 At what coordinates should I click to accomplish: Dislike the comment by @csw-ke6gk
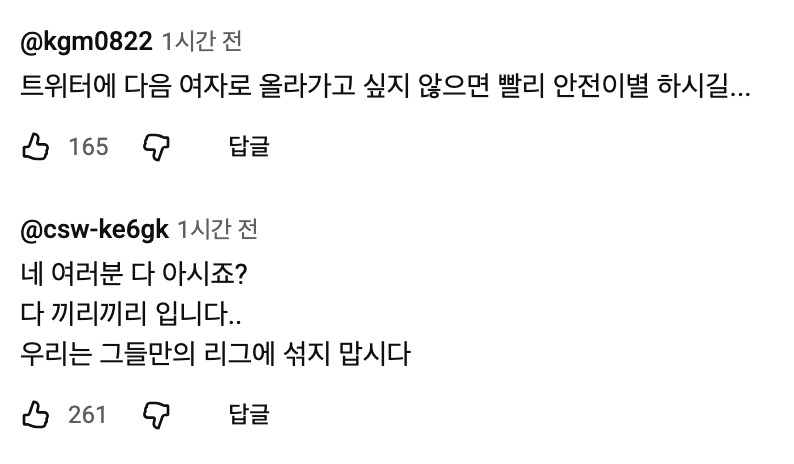(158, 414)
